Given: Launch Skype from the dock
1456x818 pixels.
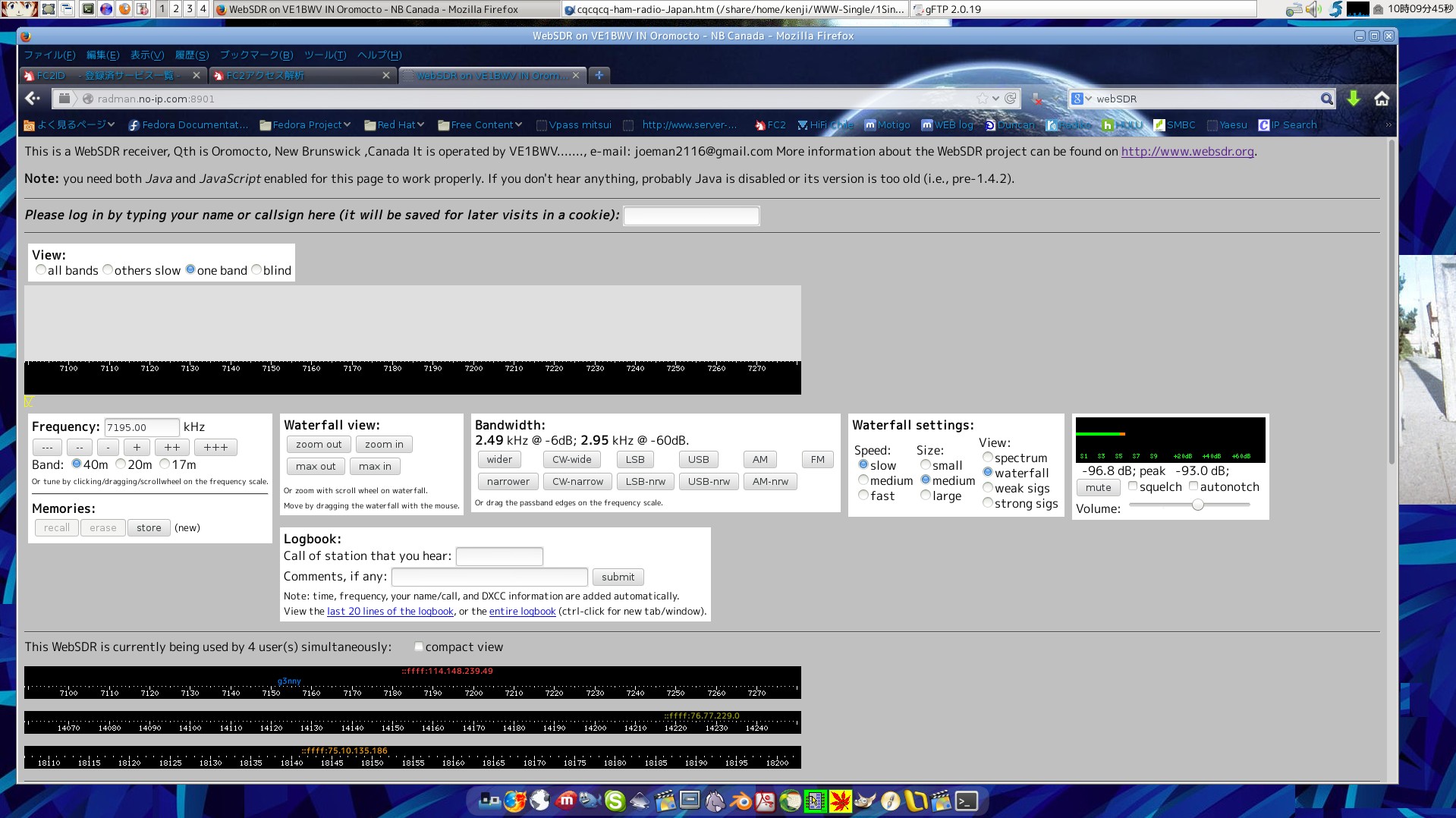Looking at the screenshot, I should pyautogui.click(x=615, y=801).
